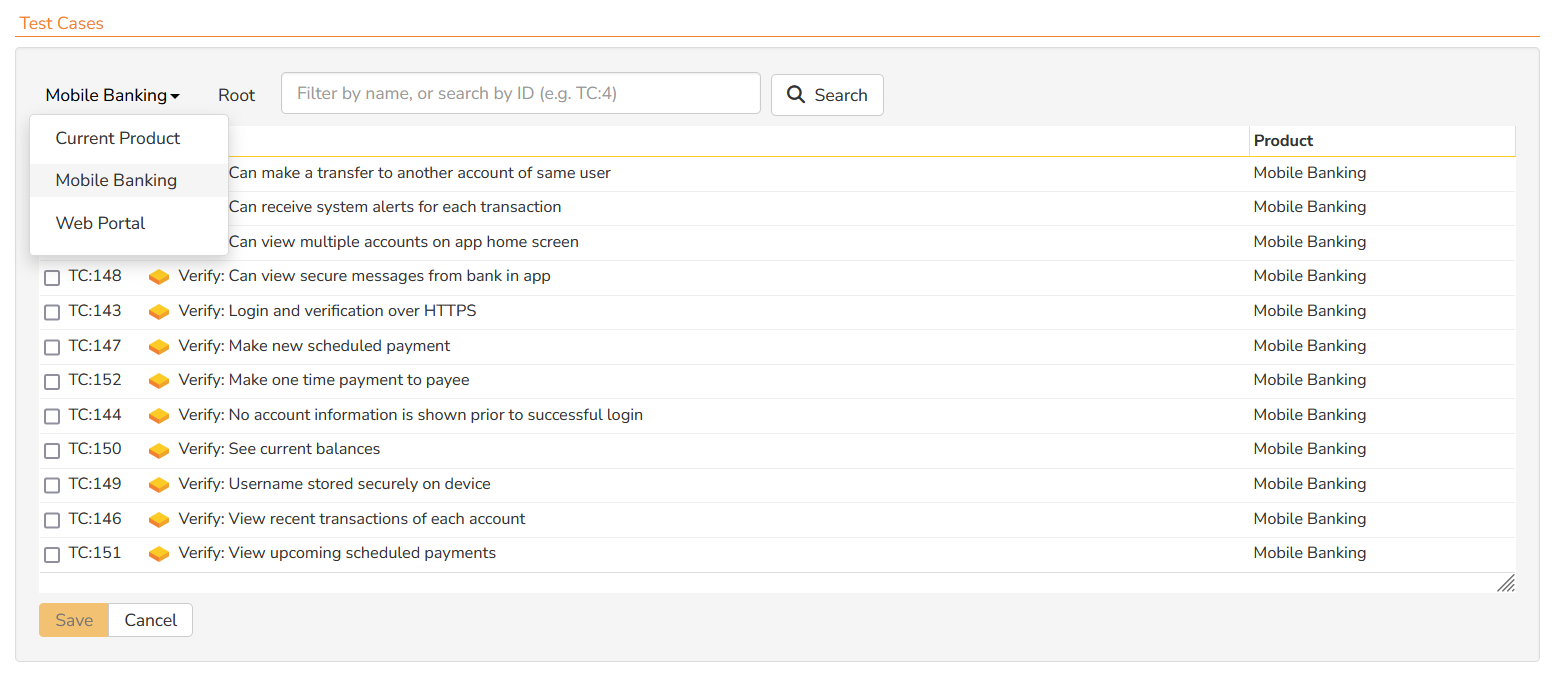The width and height of the screenshot is (1557, 673).
Task: Click test case icon for TC:149
Action: click(x=158, y=485)
